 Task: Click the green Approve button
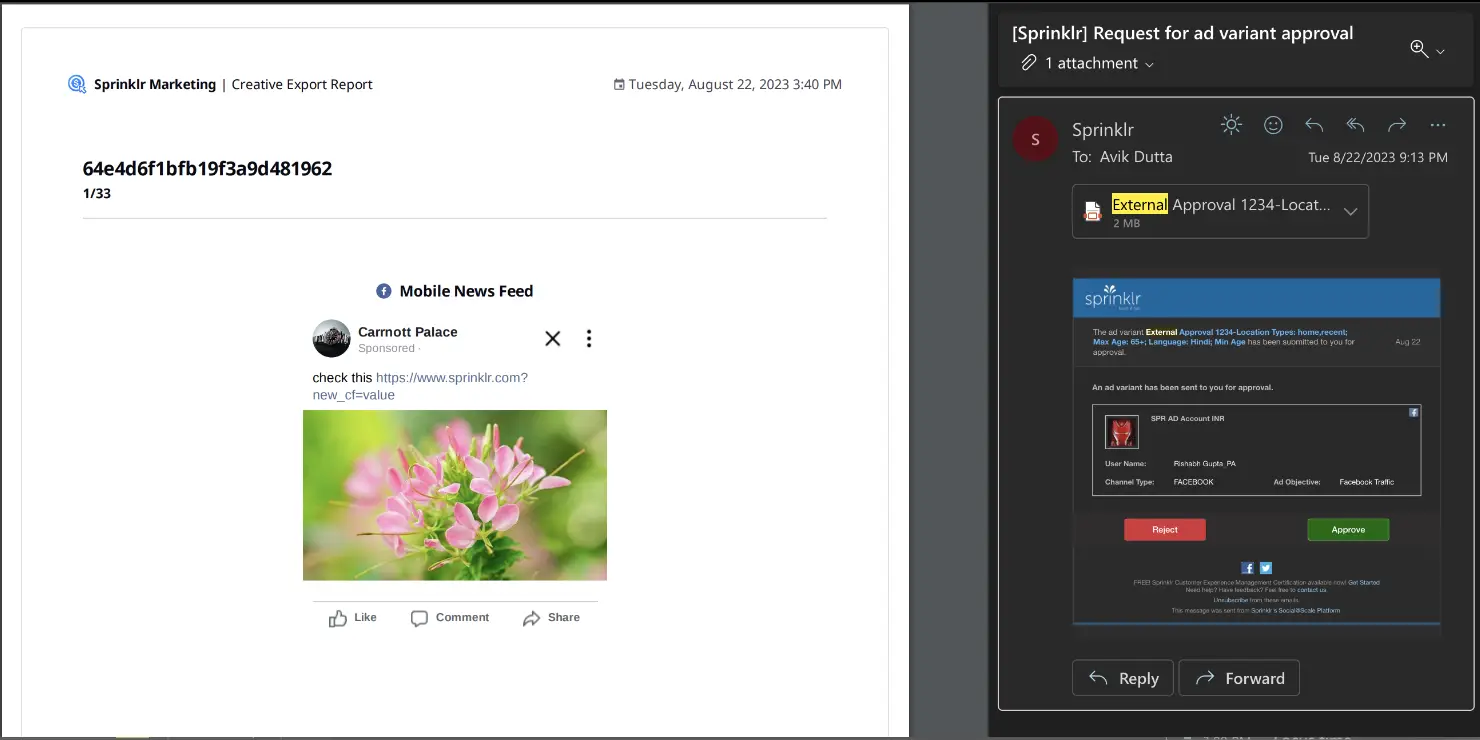point(1348,530)
